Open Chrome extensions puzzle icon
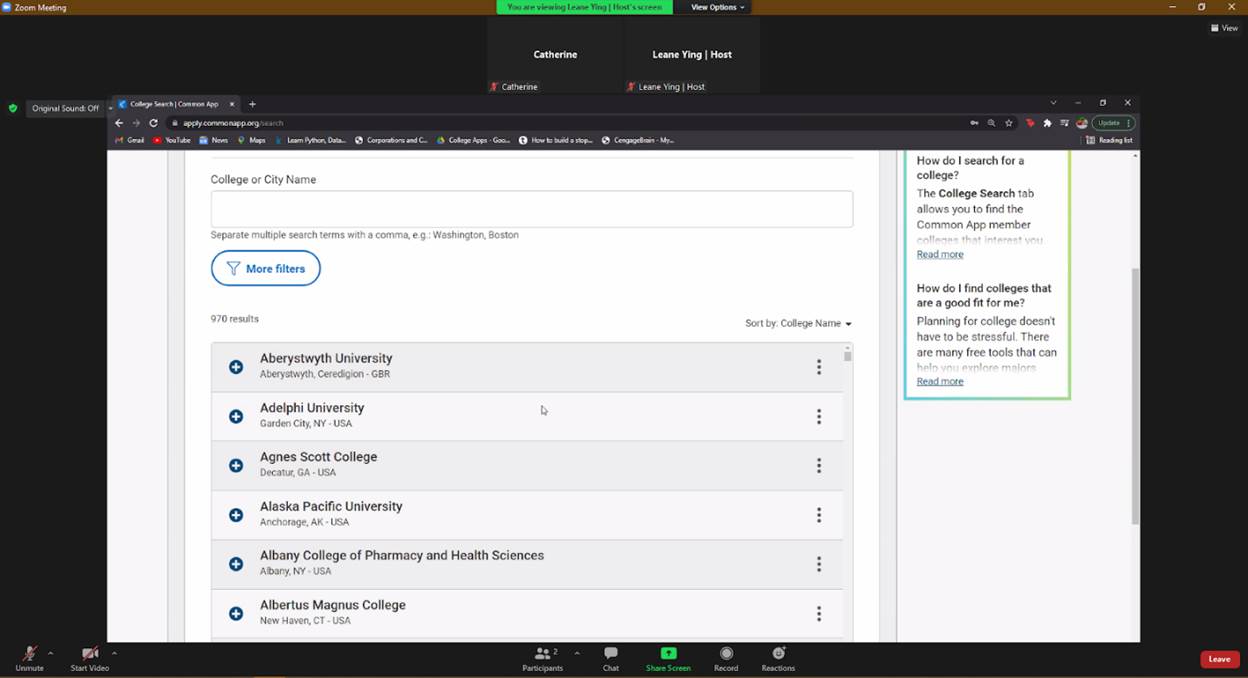This screenshot has height=678, width=1248. click(1047, 123)
